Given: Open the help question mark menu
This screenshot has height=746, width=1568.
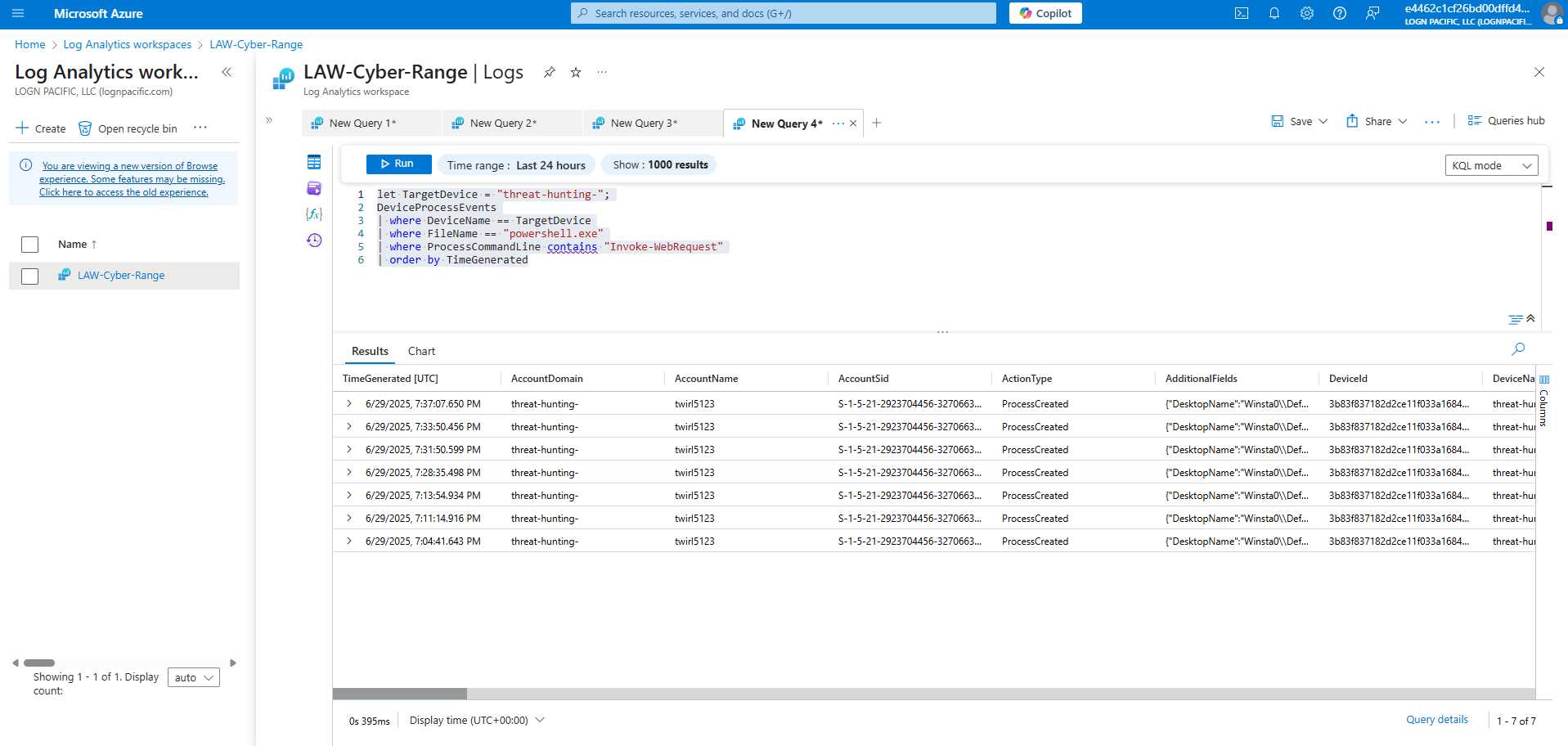Looking at the screenshot, I should (1340, 14).
